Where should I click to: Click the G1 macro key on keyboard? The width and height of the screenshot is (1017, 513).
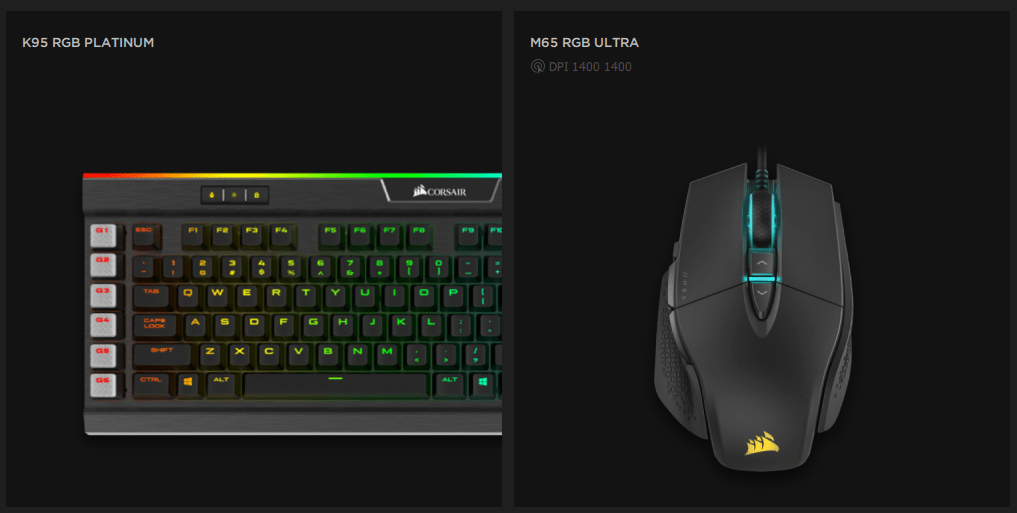click(102, 235)
